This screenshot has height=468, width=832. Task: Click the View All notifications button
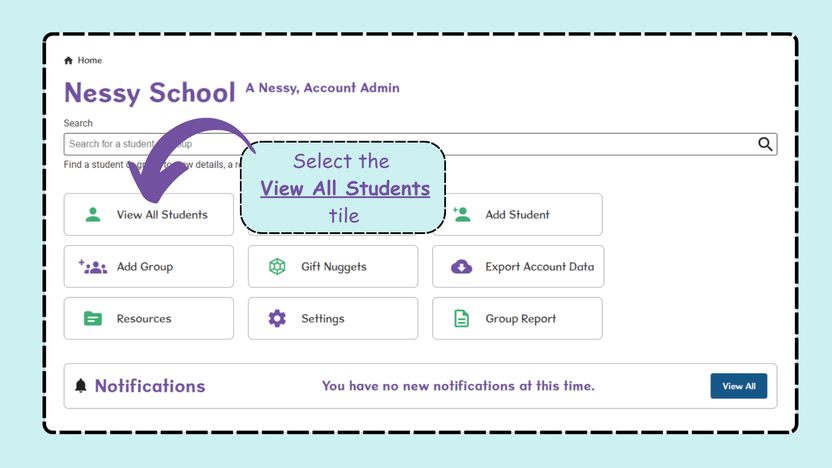click(x=739, y=386)
